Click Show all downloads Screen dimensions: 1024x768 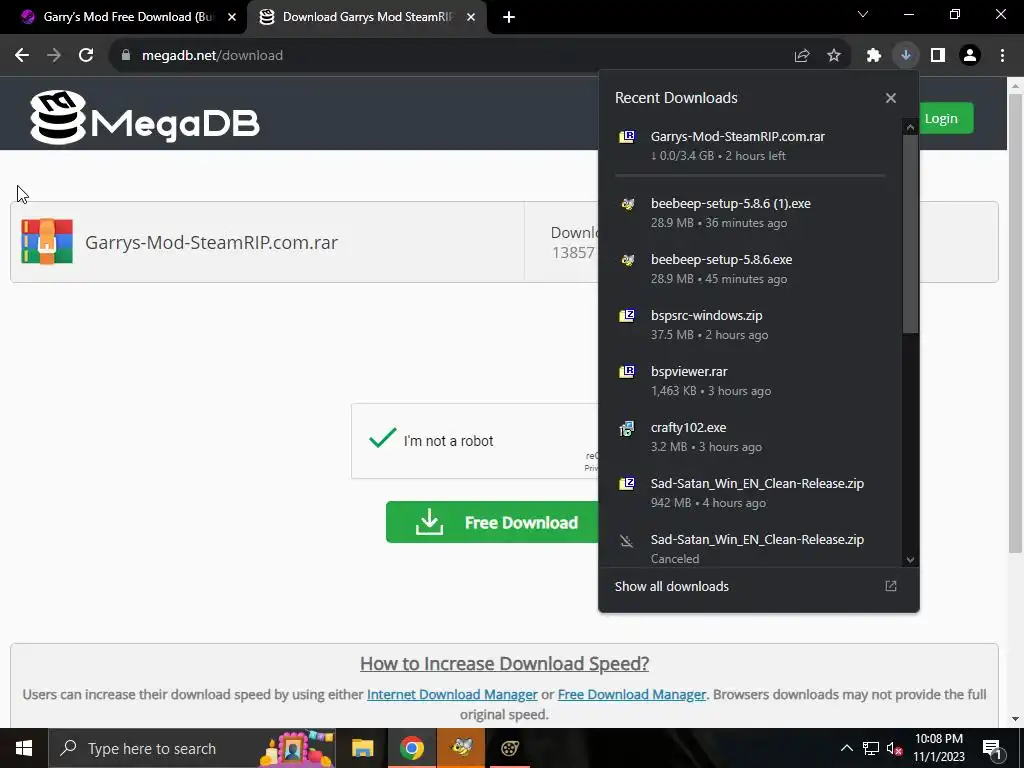click(671, 586)
